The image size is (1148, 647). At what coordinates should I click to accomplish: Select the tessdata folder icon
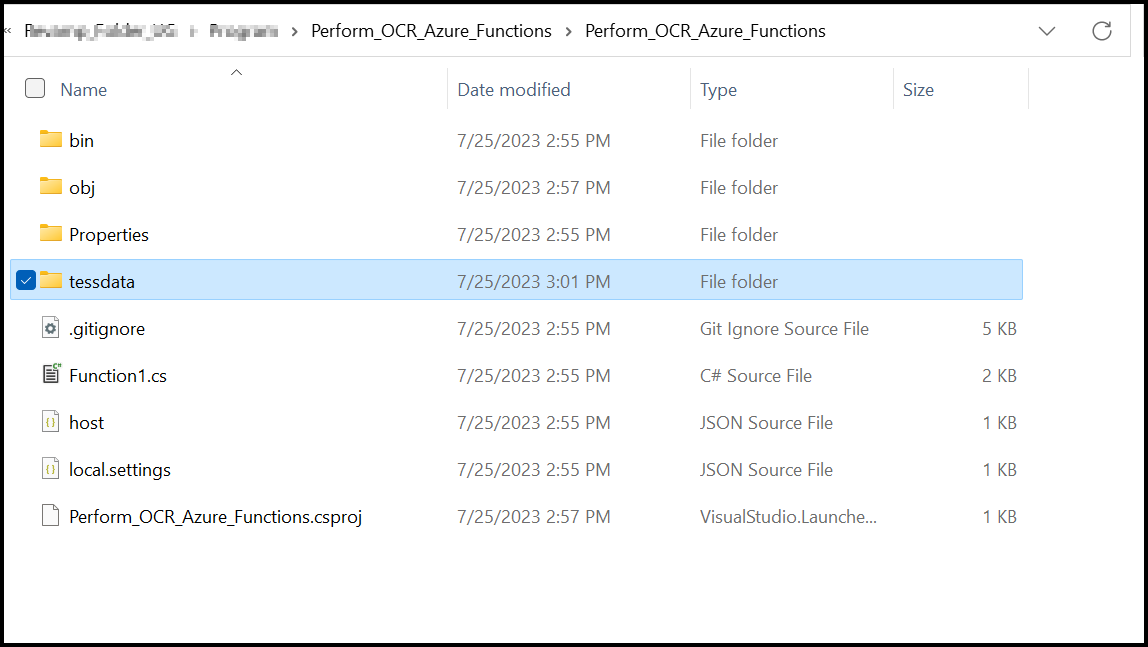point(50,280)
